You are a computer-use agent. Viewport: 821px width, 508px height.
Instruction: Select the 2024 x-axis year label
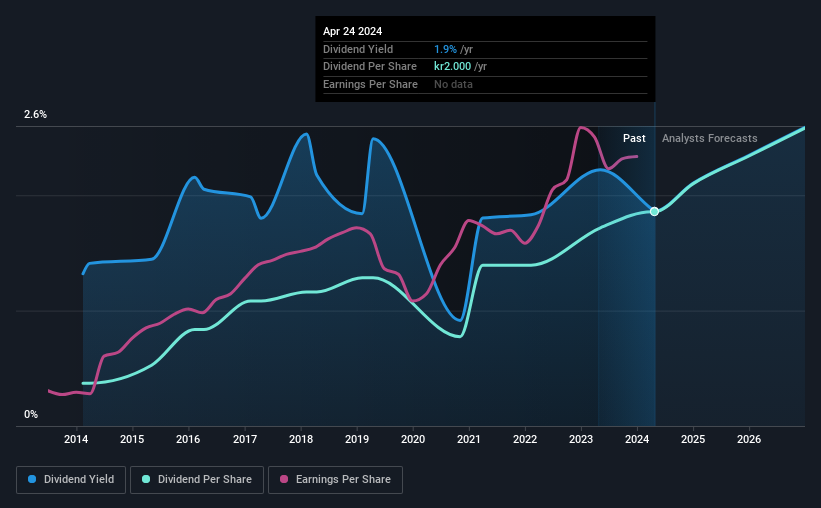click(x=637, y=439)
